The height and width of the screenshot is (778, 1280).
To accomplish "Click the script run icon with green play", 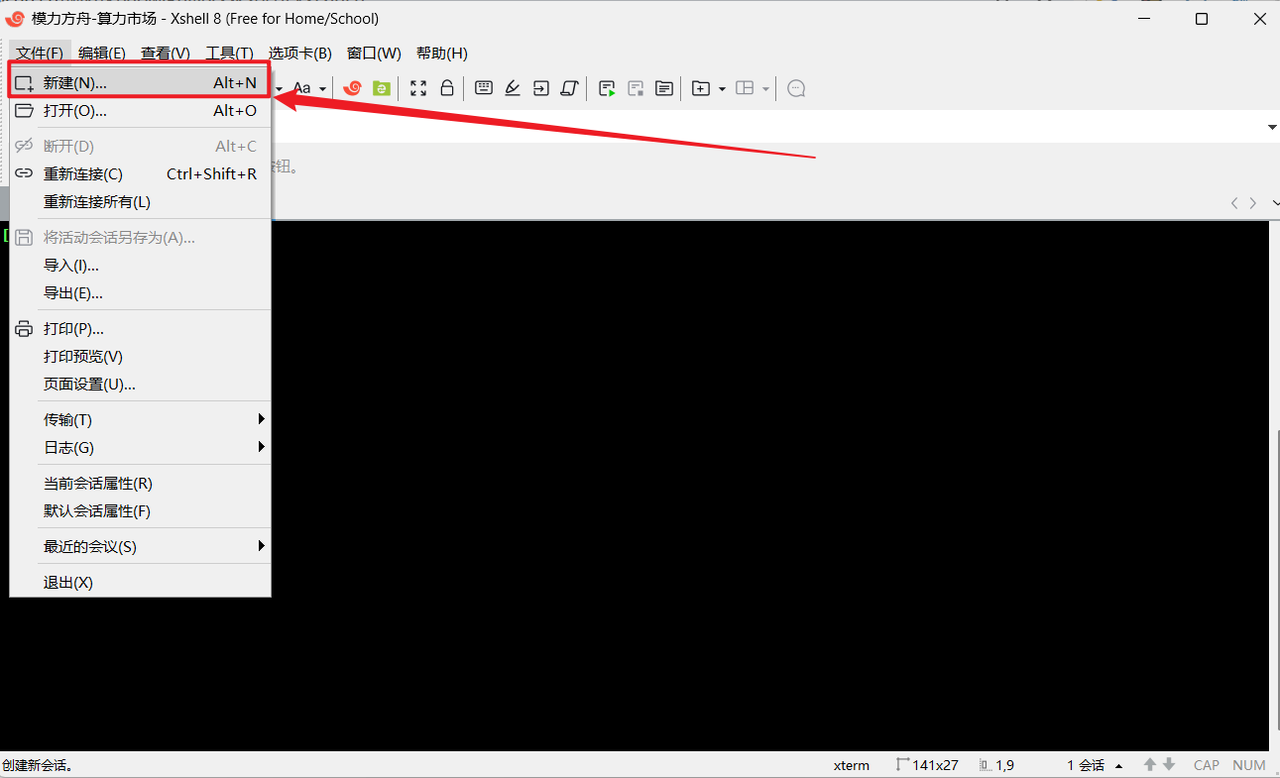I will click(607, 88).
